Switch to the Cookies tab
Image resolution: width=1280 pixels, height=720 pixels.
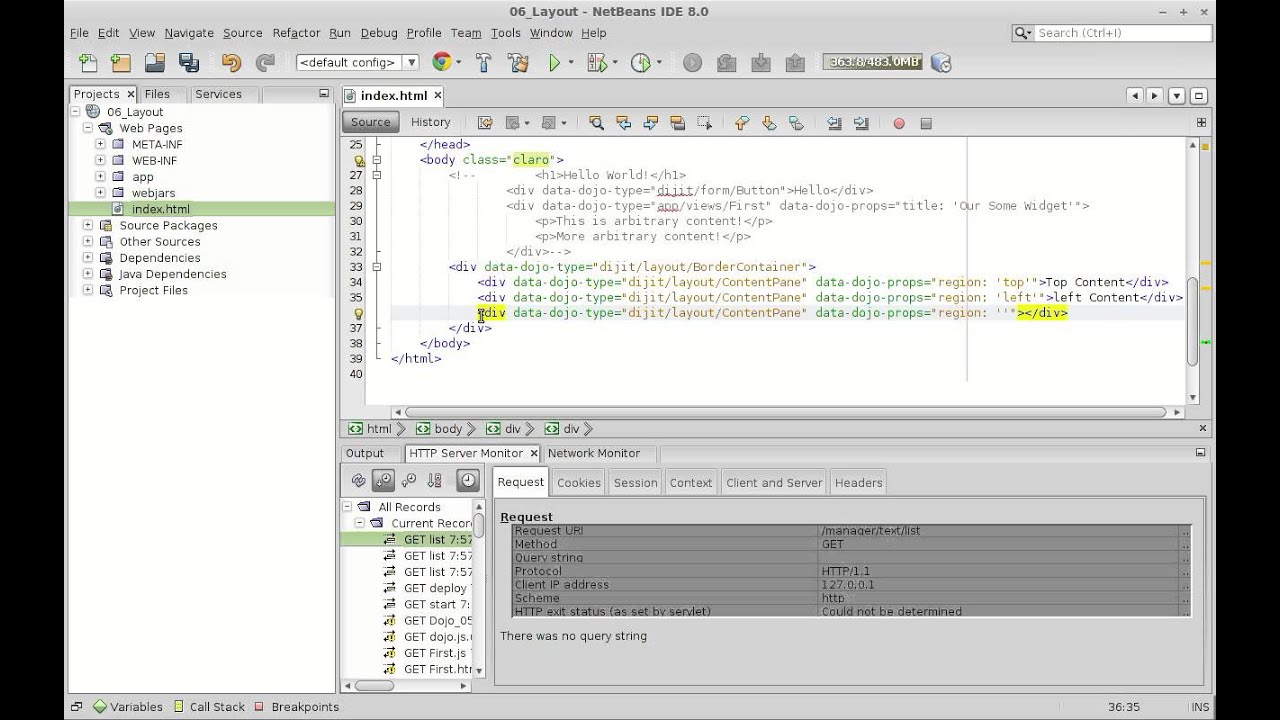pos(579,482)
